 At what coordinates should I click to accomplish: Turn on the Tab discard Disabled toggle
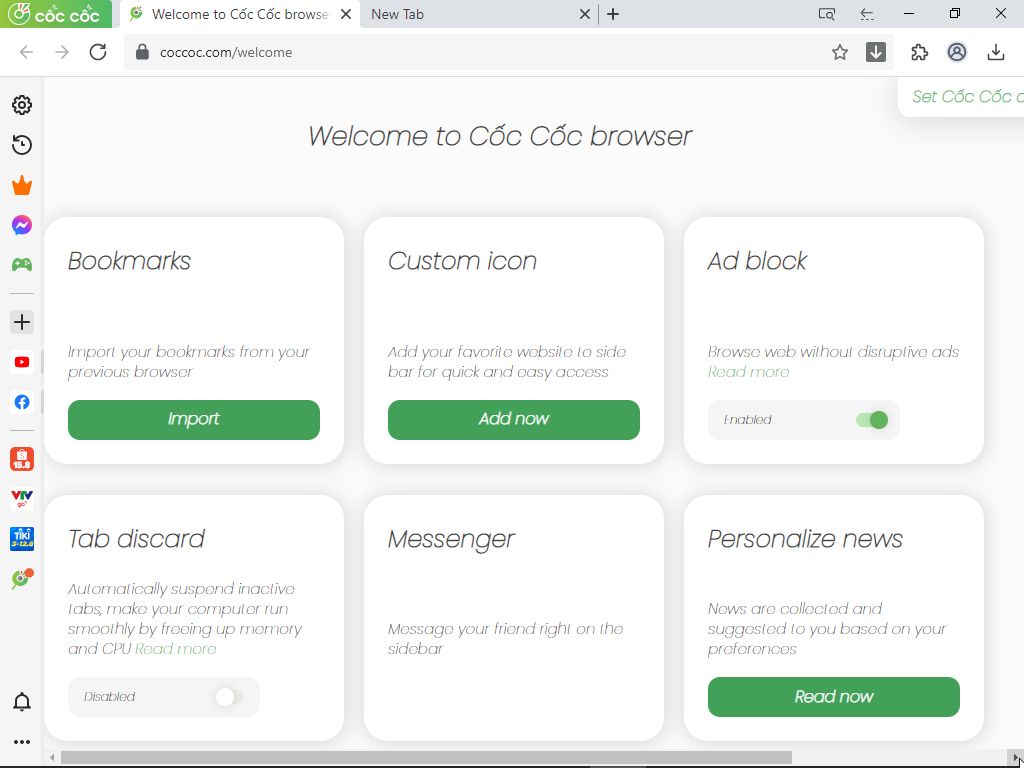[x=230, y=697]
